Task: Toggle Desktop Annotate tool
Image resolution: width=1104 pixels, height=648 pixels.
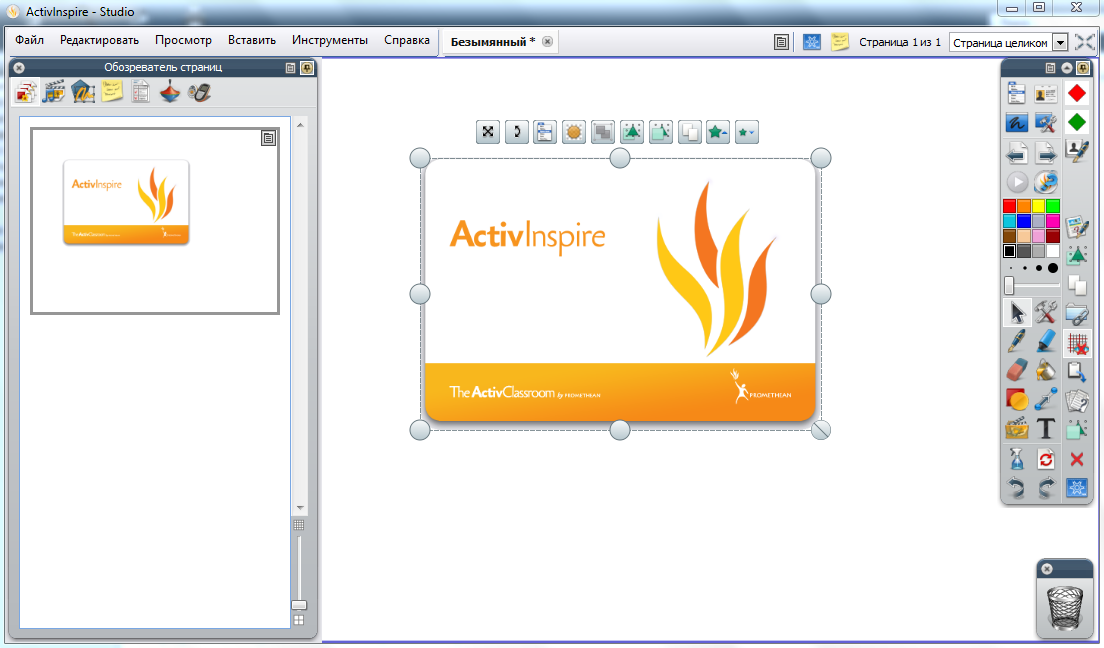Action: (x=1016, y=123)
